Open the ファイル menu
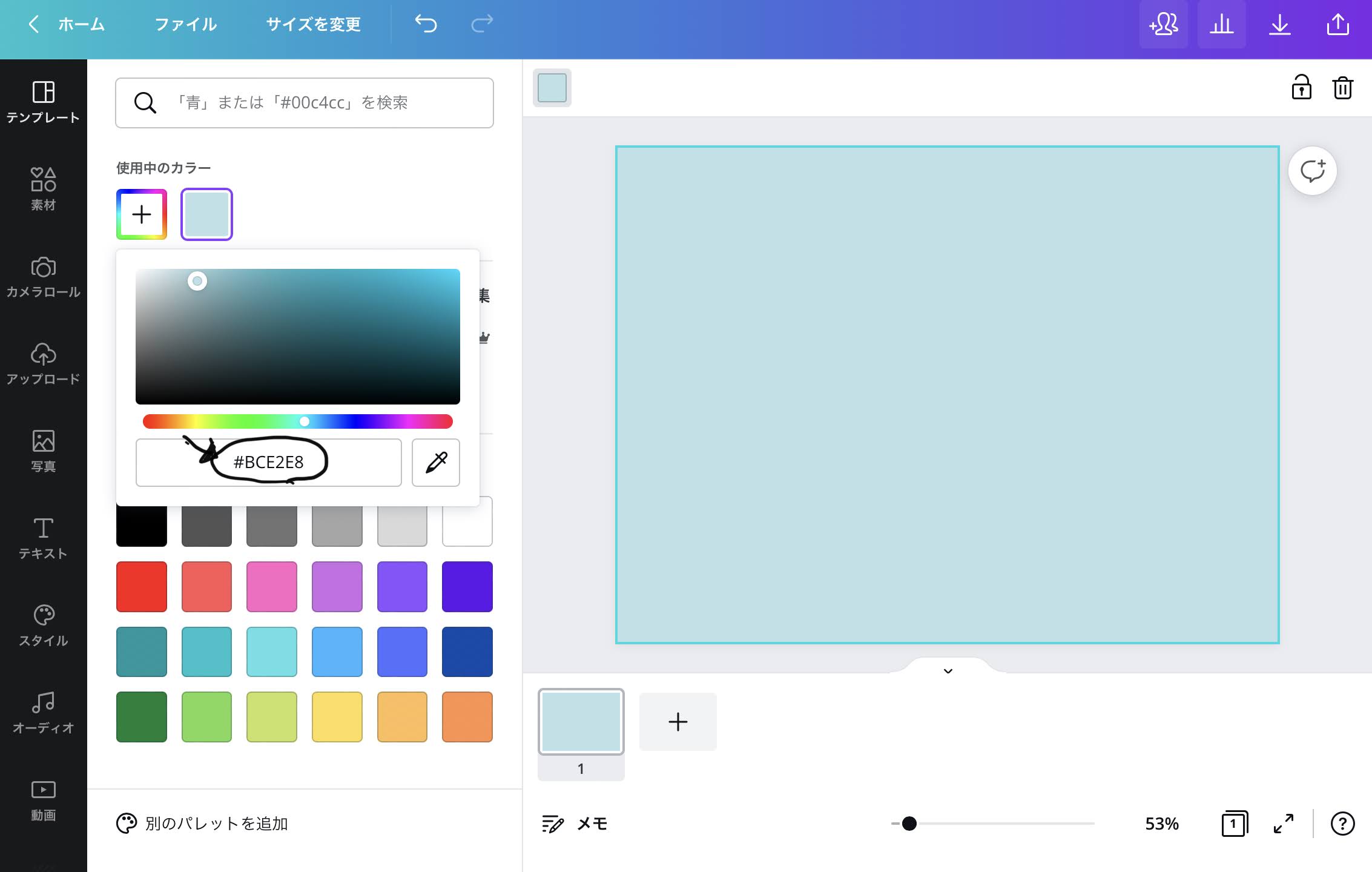The width and height of the screenshot is (1372, 872). point(186,25)
